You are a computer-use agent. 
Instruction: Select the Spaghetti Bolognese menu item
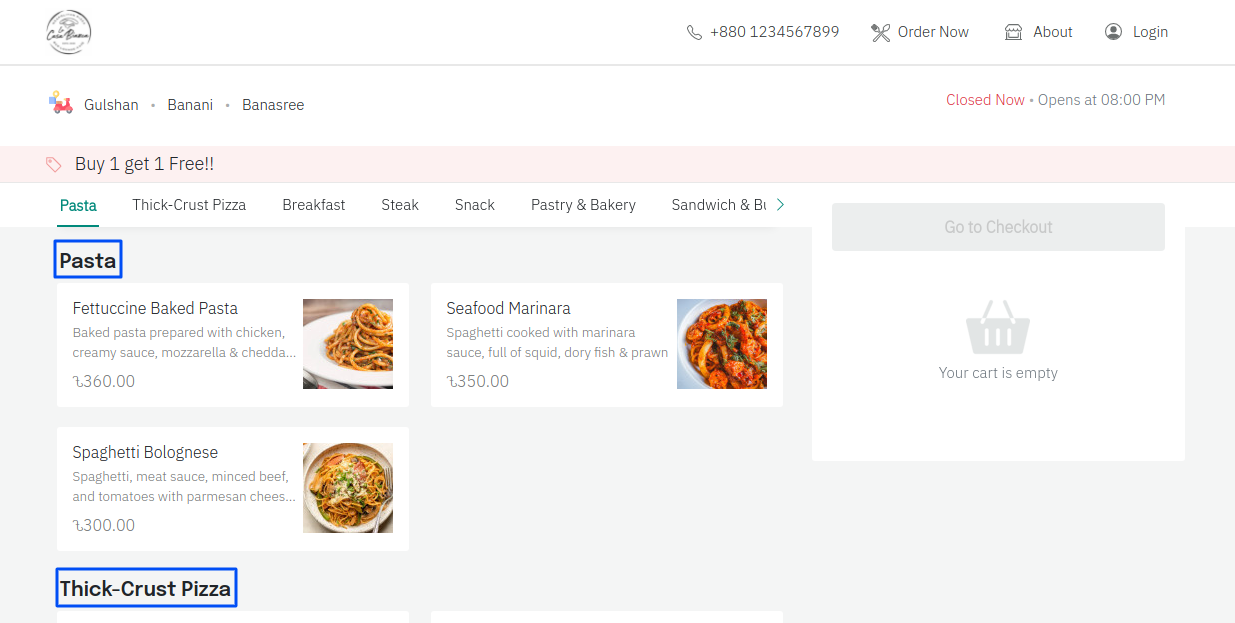point(145,452)
